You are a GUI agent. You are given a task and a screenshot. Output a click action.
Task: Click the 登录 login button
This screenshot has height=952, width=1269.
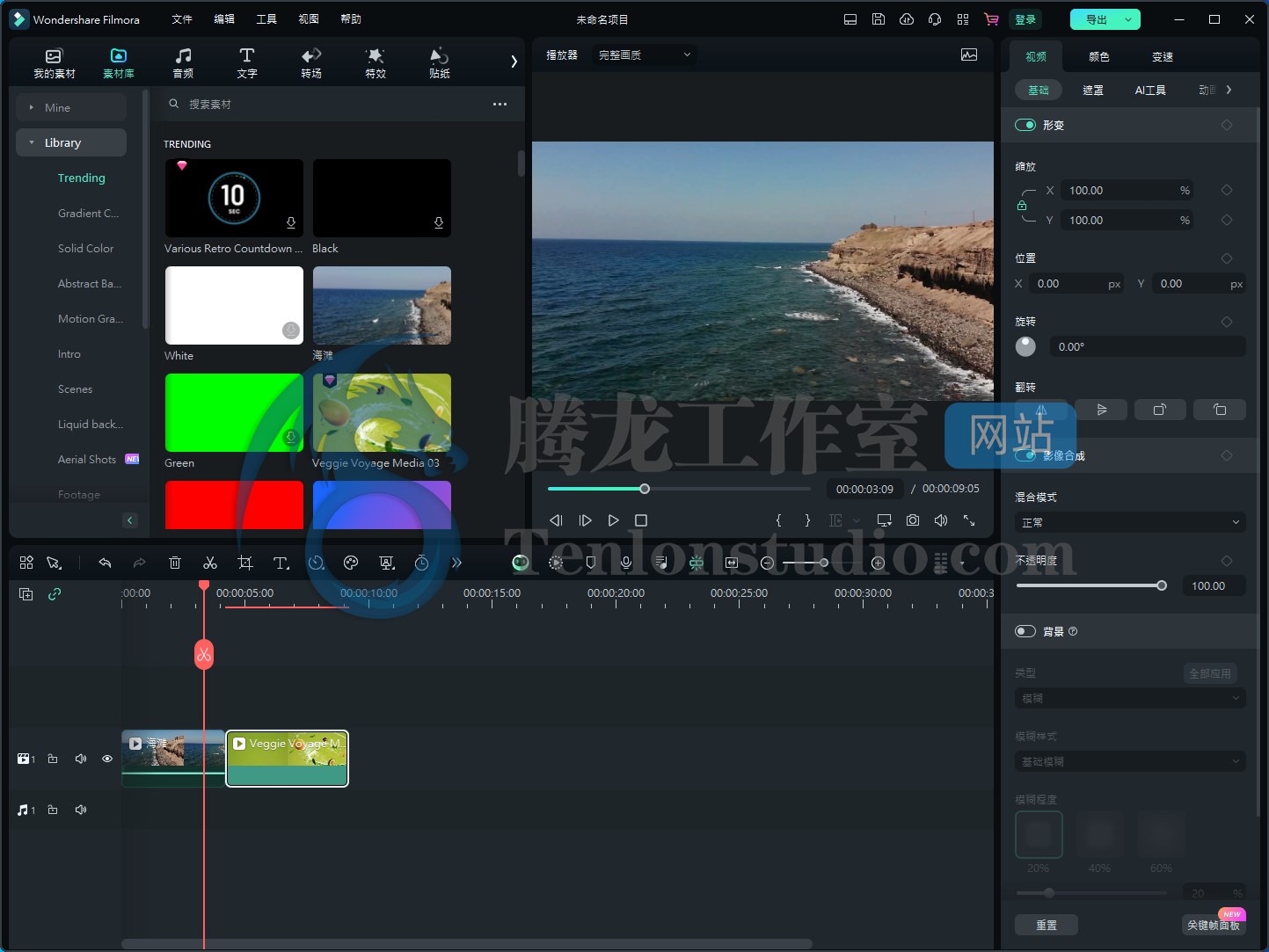coord(1025,19)
